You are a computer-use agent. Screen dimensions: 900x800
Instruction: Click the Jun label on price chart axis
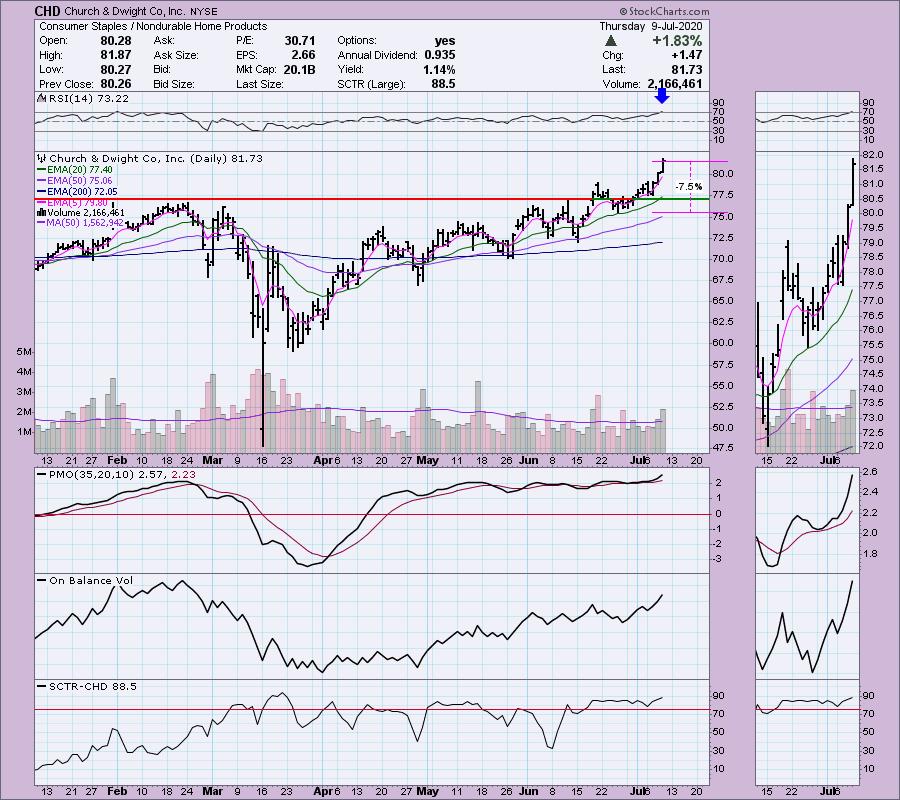(527, 460)
